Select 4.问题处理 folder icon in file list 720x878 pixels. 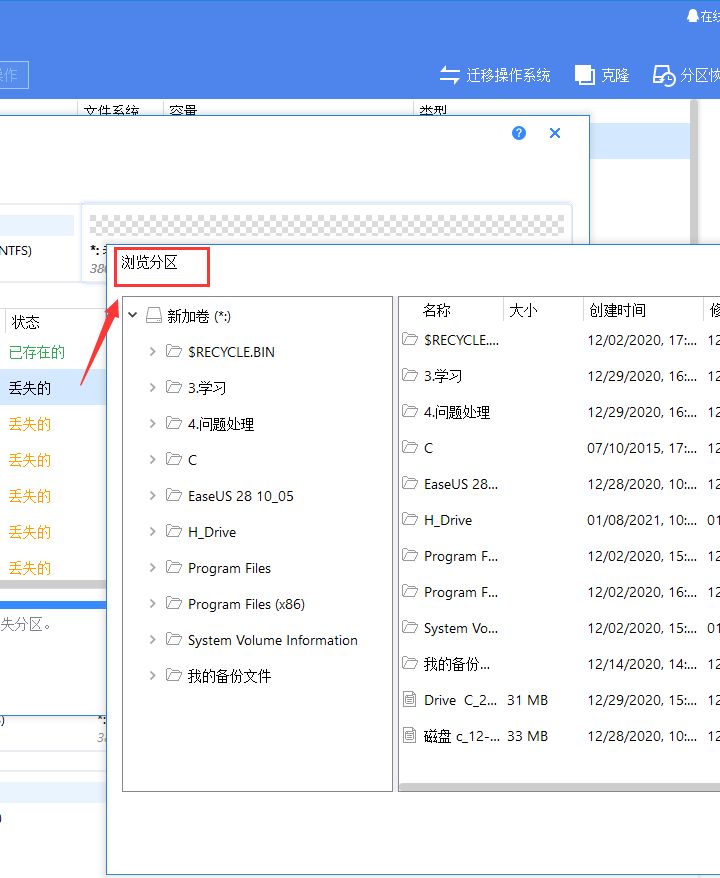(410, 411)
